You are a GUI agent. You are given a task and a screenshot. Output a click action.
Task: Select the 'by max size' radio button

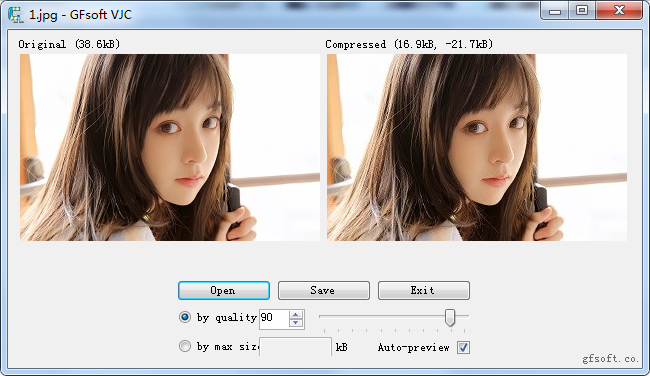pos(185,346)
